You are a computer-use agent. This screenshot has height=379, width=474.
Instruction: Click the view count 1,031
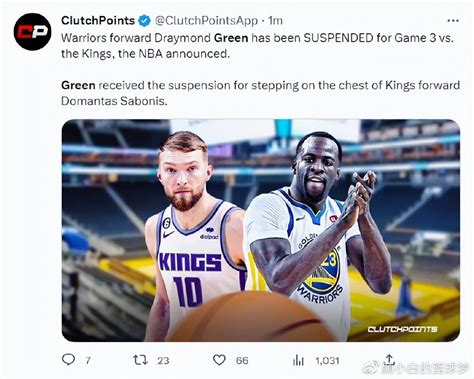click(x=327, y=361)
